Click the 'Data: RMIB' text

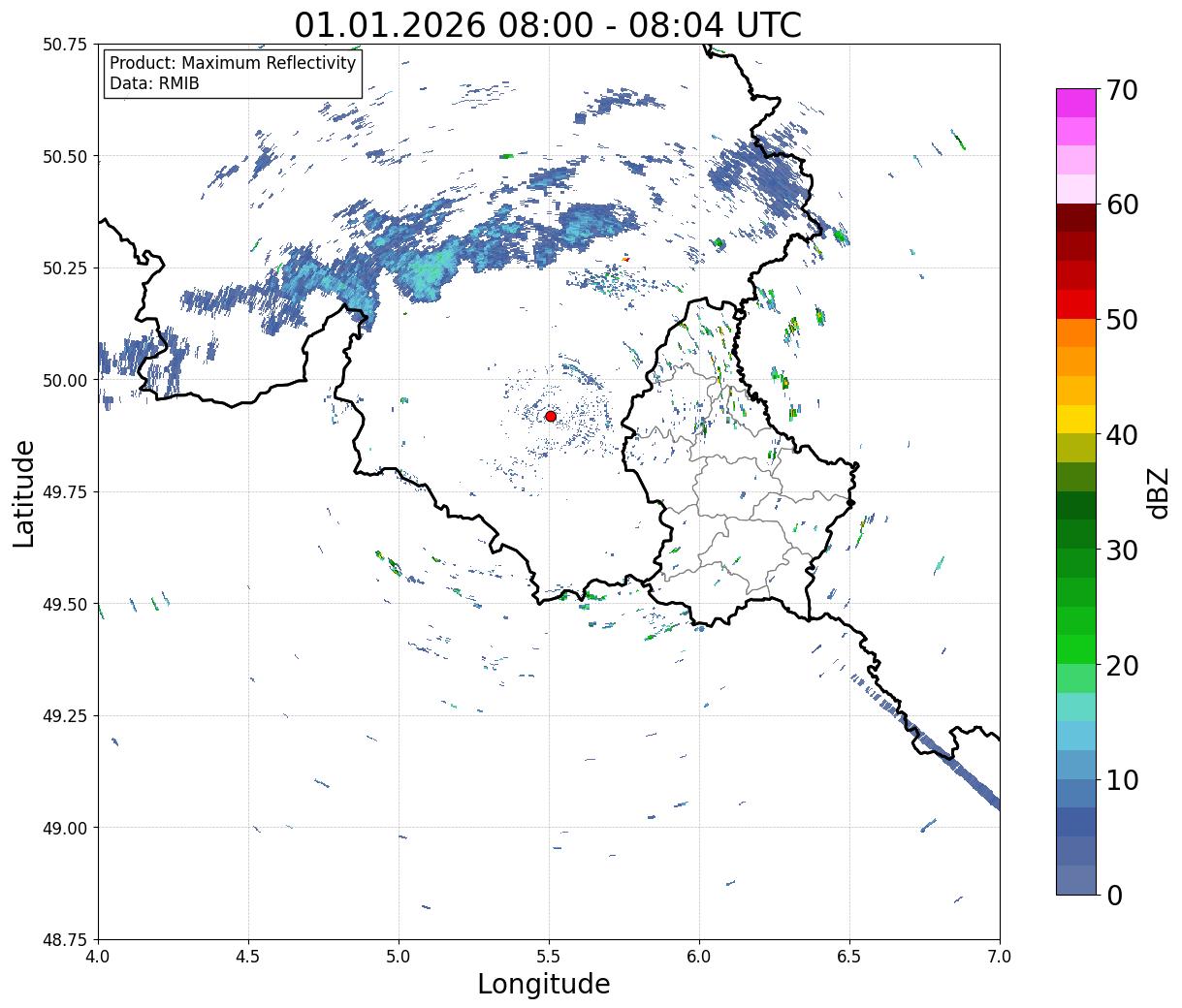154,84
